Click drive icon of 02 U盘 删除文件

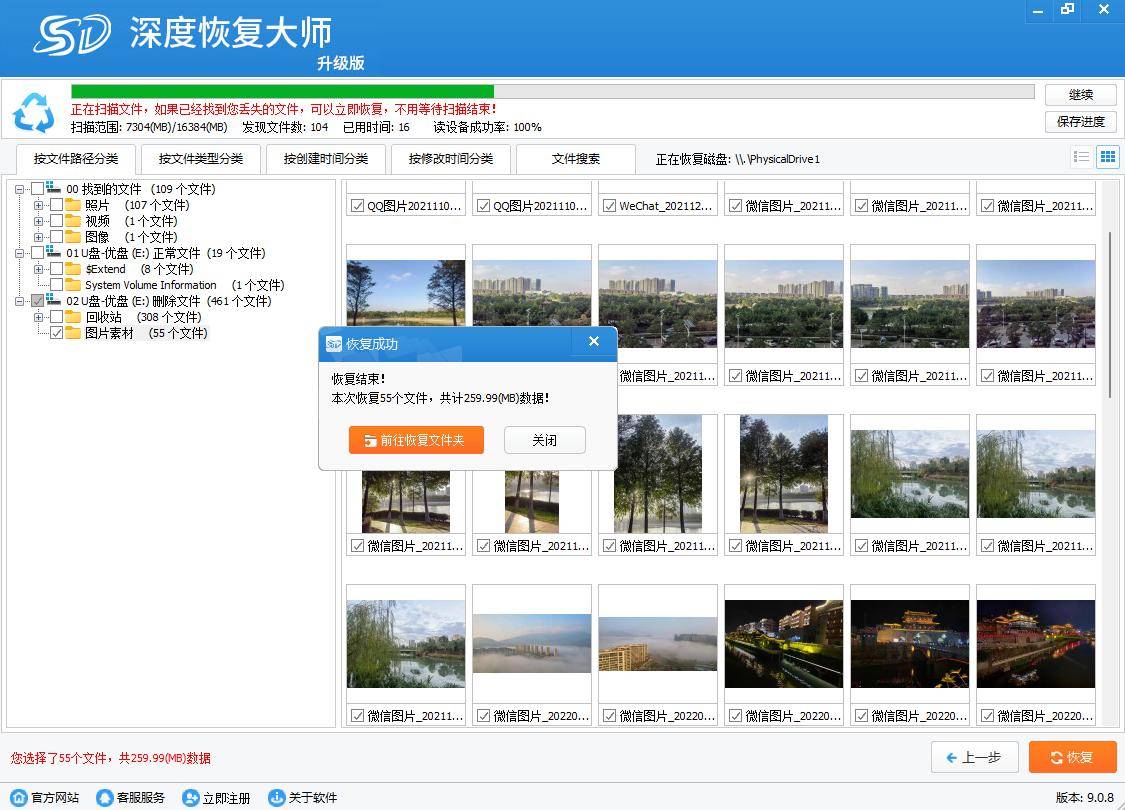(x=54, y=300)
